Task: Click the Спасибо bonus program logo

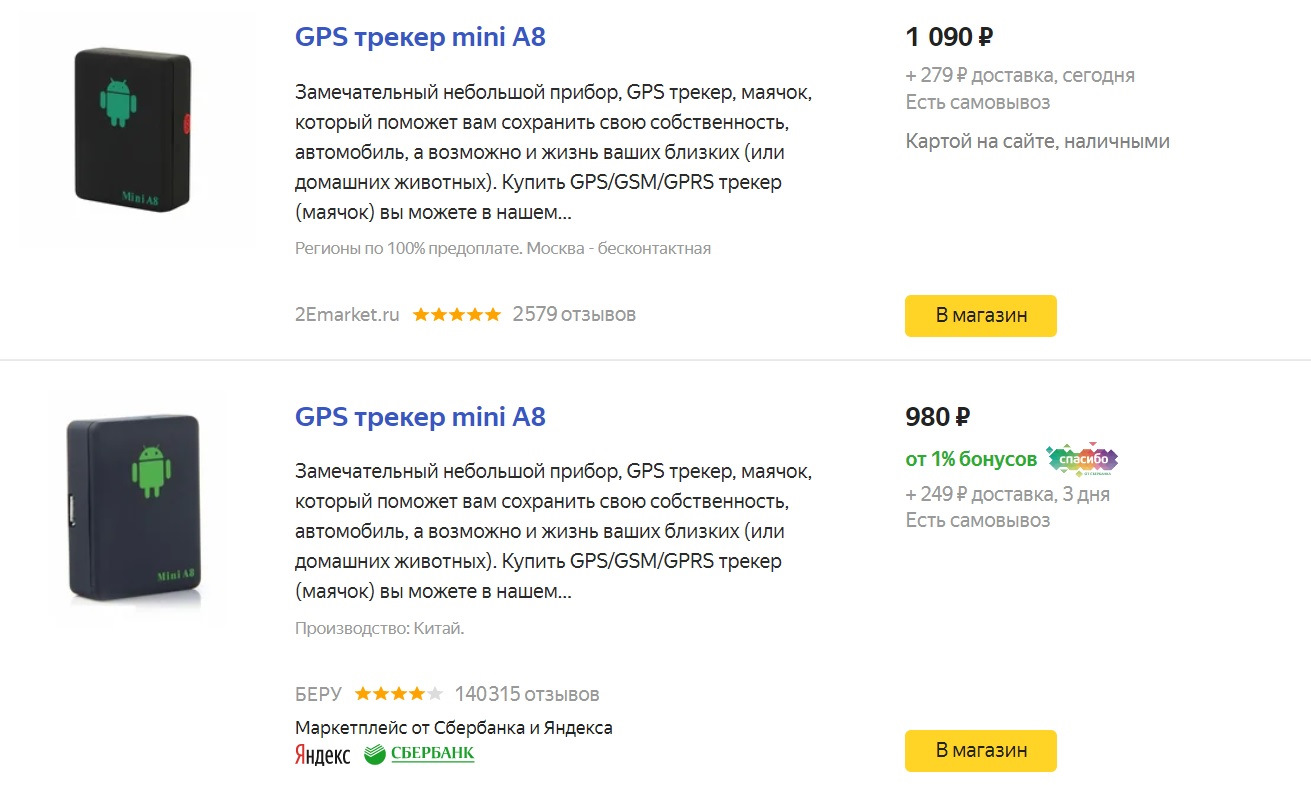Action: pyautogui.click(x=1082, y=459)
